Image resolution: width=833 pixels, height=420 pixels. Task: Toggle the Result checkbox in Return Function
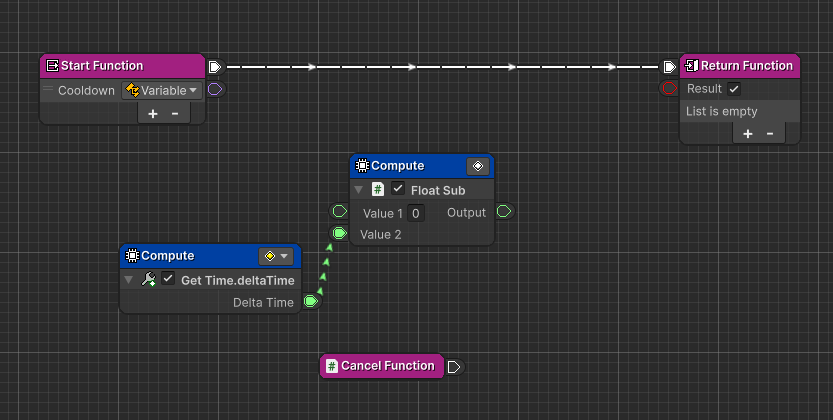pos(734,89)
